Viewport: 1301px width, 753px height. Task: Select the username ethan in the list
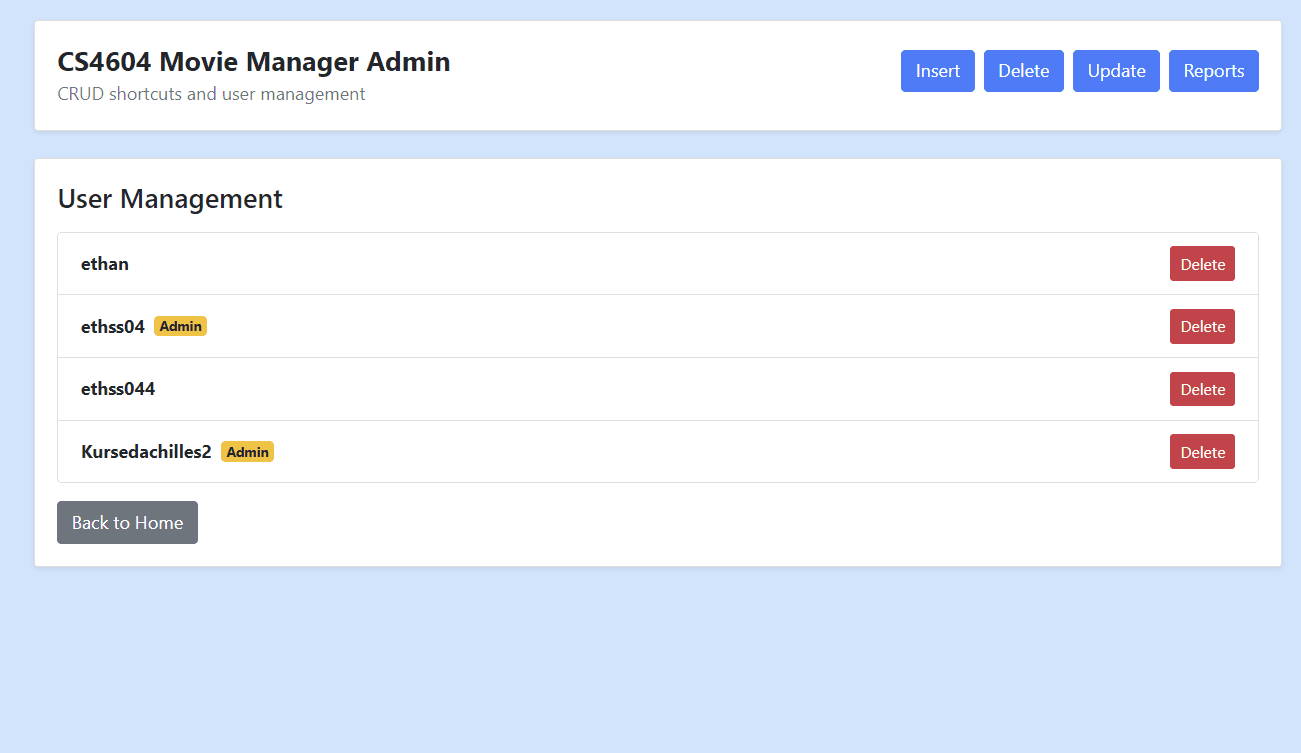pos(104,263)
